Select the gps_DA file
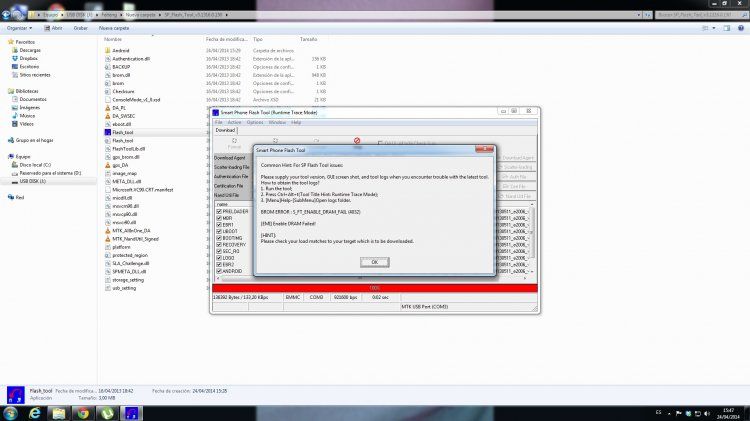The image size is (750, 421). click(120, 165)
